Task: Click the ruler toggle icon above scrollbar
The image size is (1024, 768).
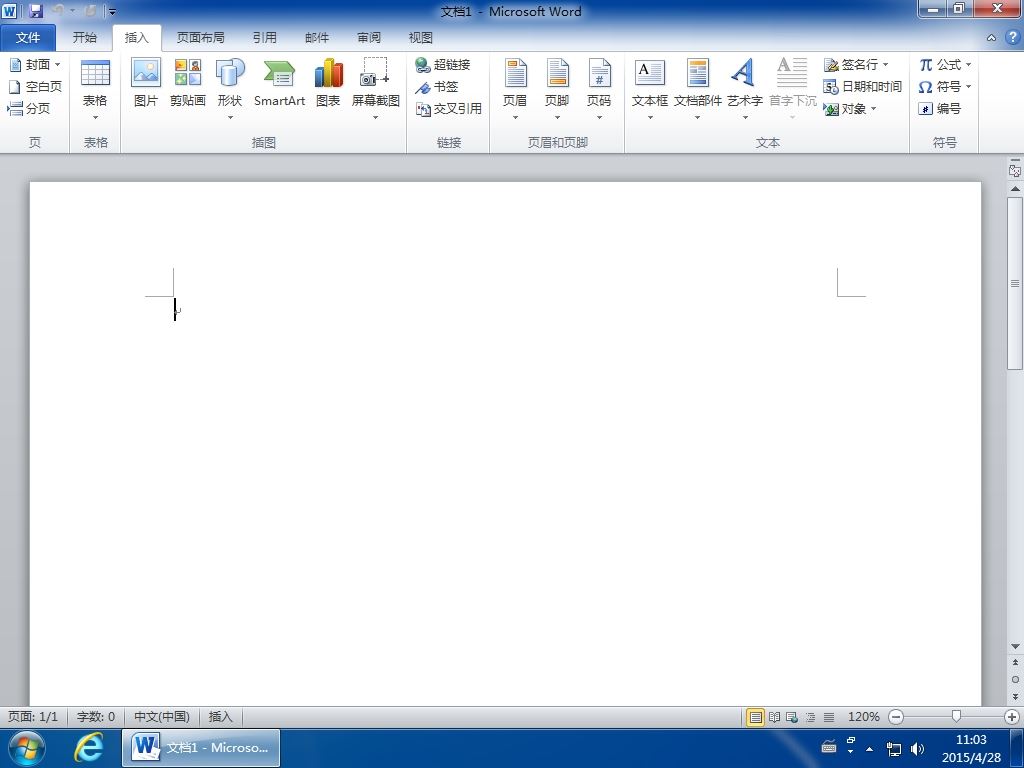Action: pos(1015,170)
